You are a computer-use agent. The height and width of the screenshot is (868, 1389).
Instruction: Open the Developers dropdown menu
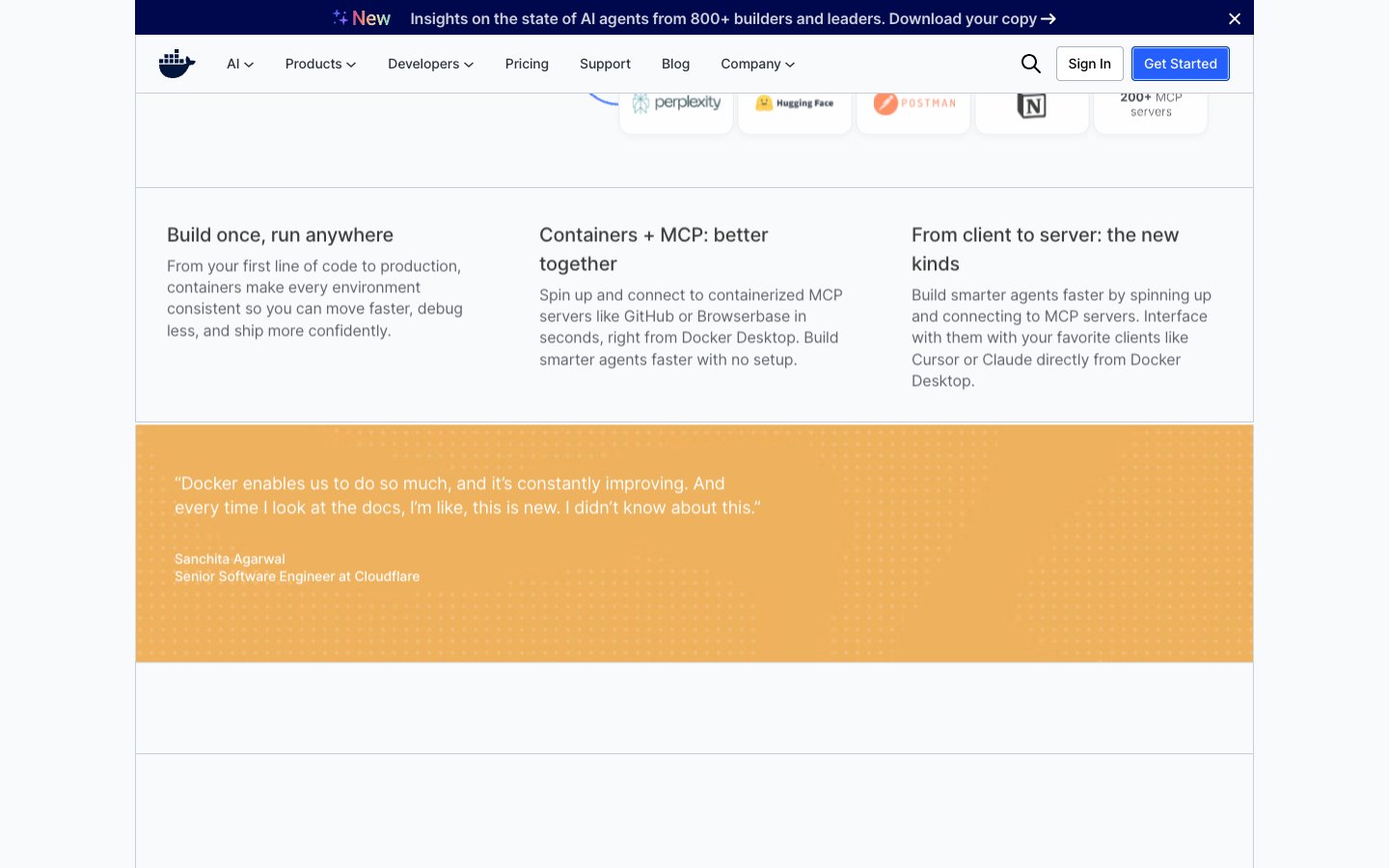tap(430, 64)
